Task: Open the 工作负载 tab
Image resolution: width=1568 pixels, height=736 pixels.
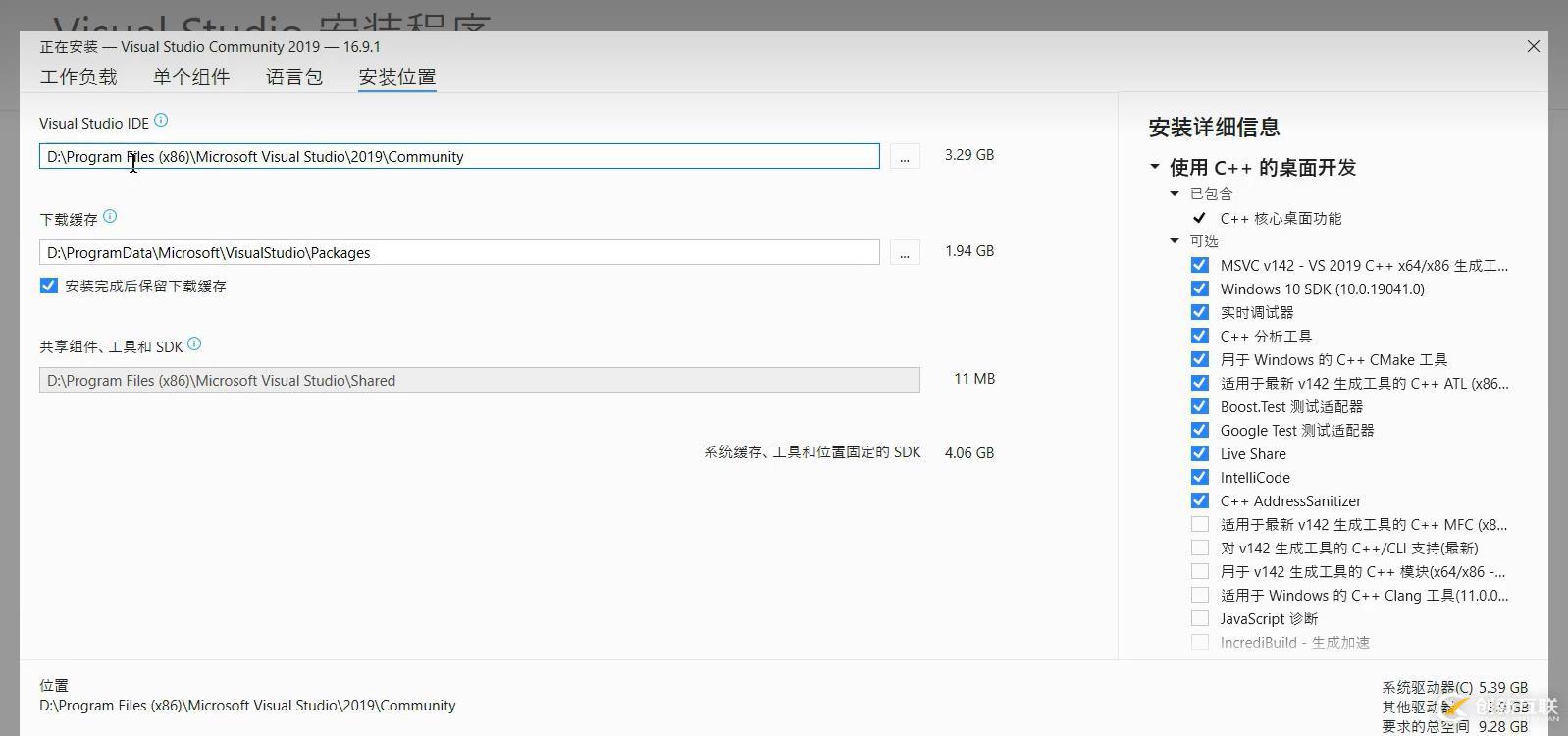Action: 78,77
